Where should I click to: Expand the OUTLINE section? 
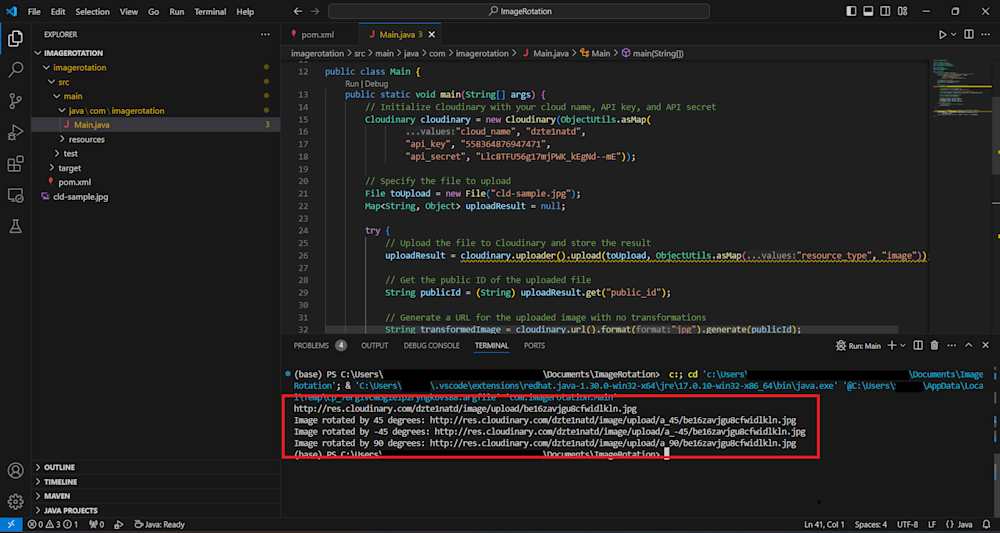59,467
